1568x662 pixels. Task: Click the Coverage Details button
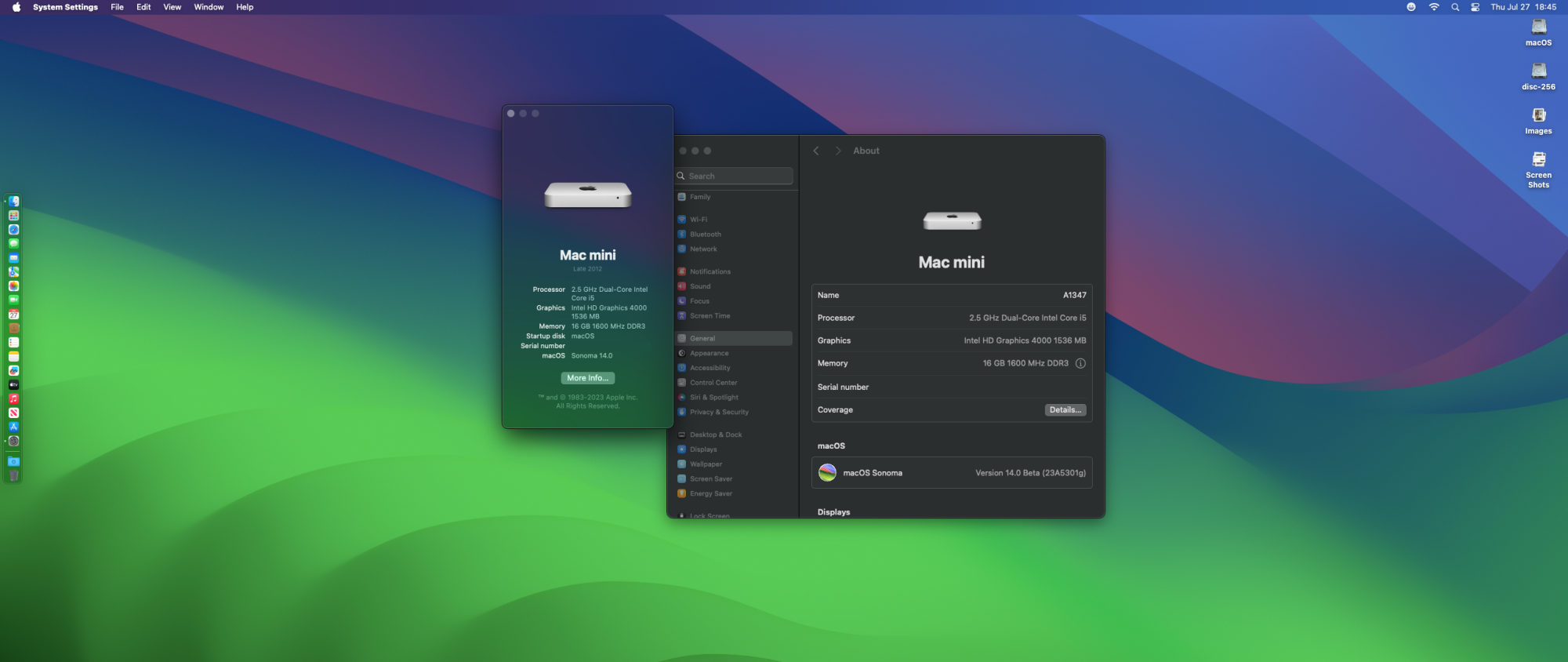[x=1065, y=410]
